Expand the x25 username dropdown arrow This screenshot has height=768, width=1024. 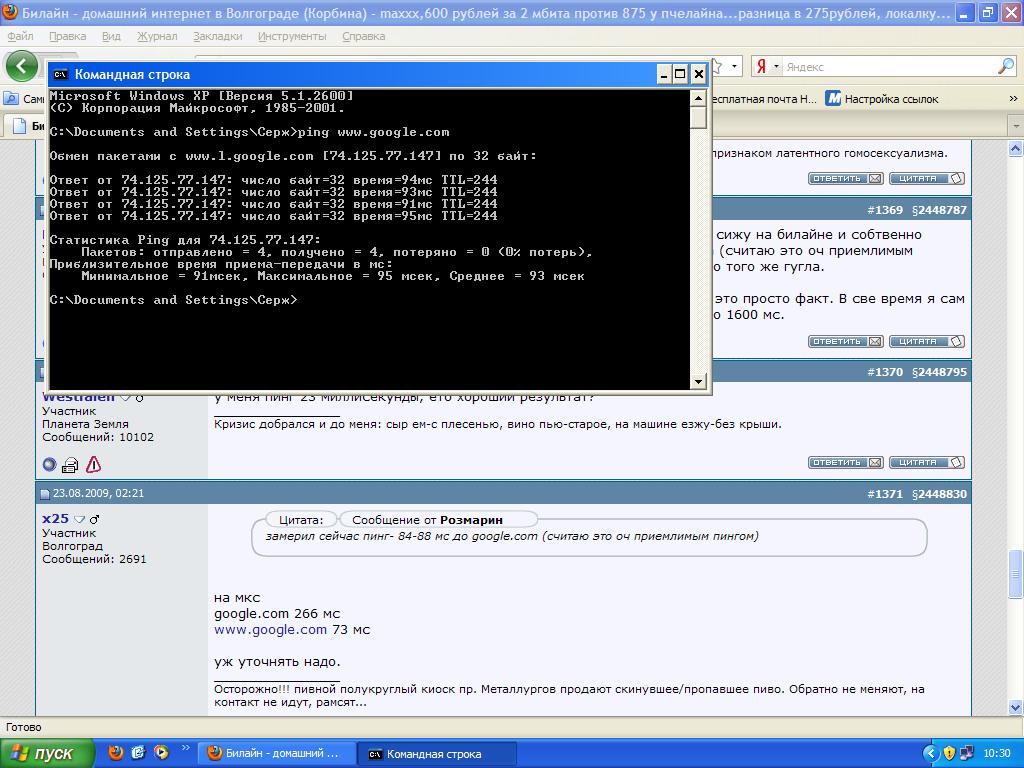click(x=80, y=520)
